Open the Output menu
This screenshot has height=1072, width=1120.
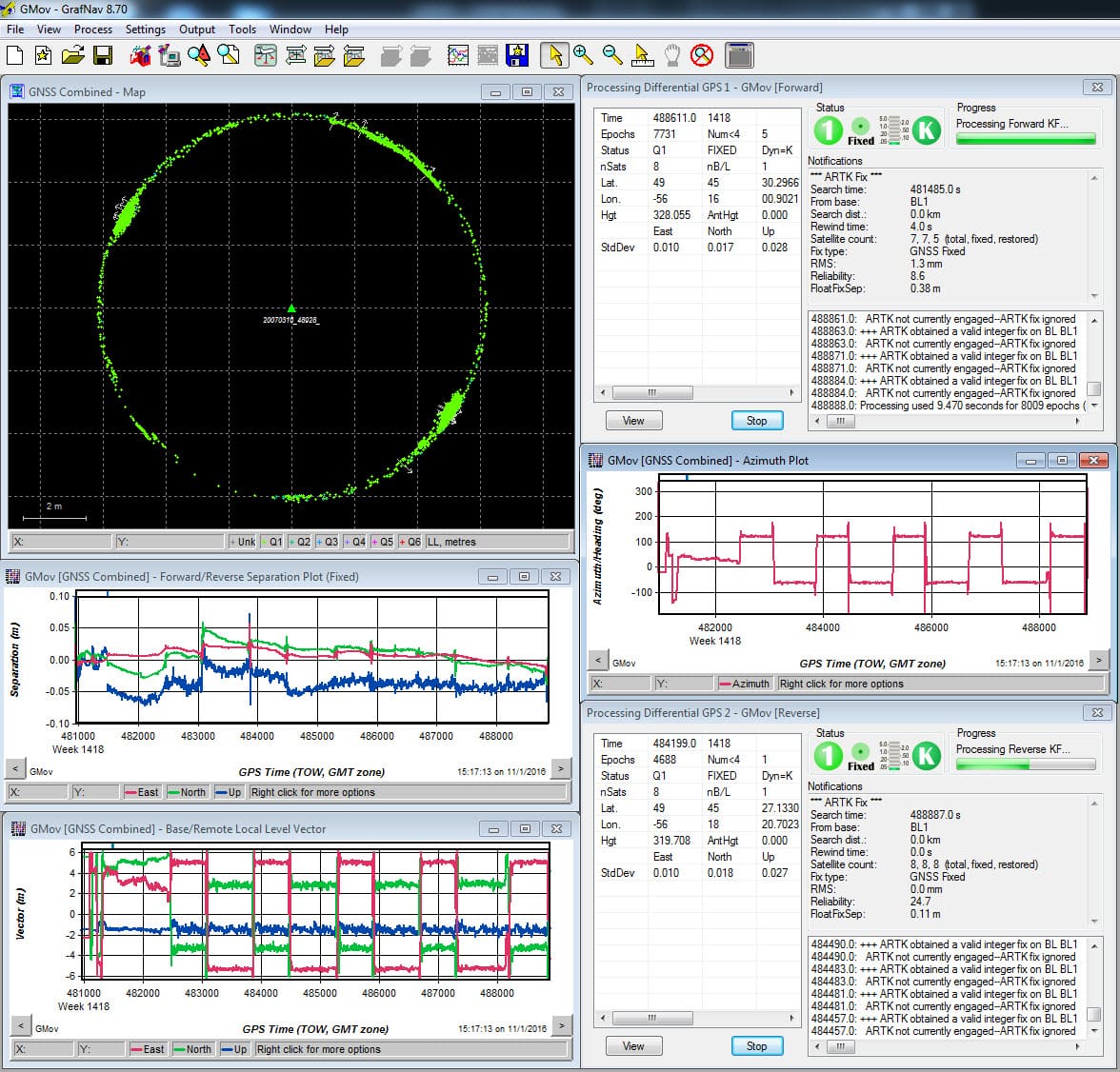[197, 30]
